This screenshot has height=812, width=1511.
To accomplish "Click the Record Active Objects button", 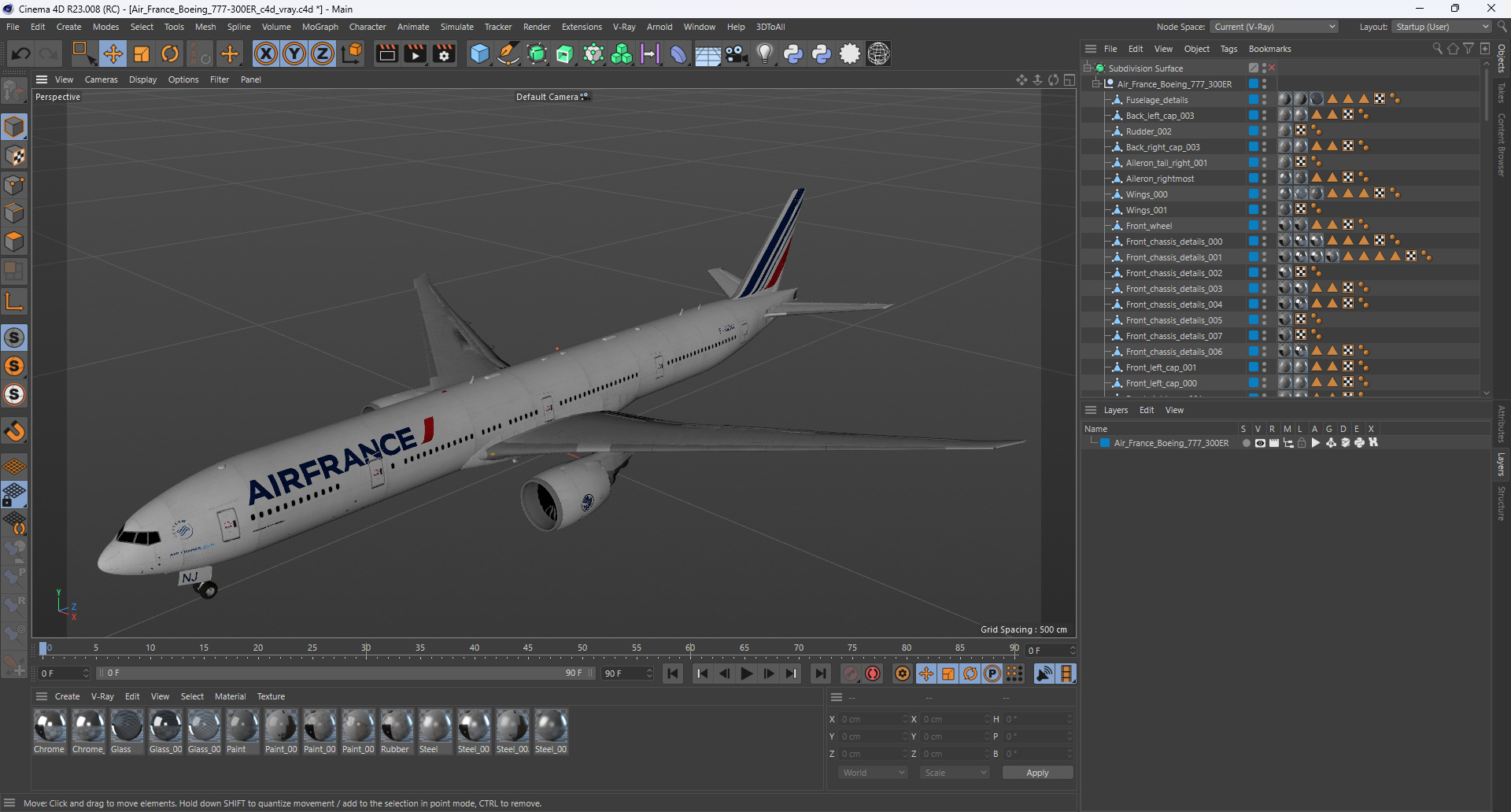I will [851, 674].
